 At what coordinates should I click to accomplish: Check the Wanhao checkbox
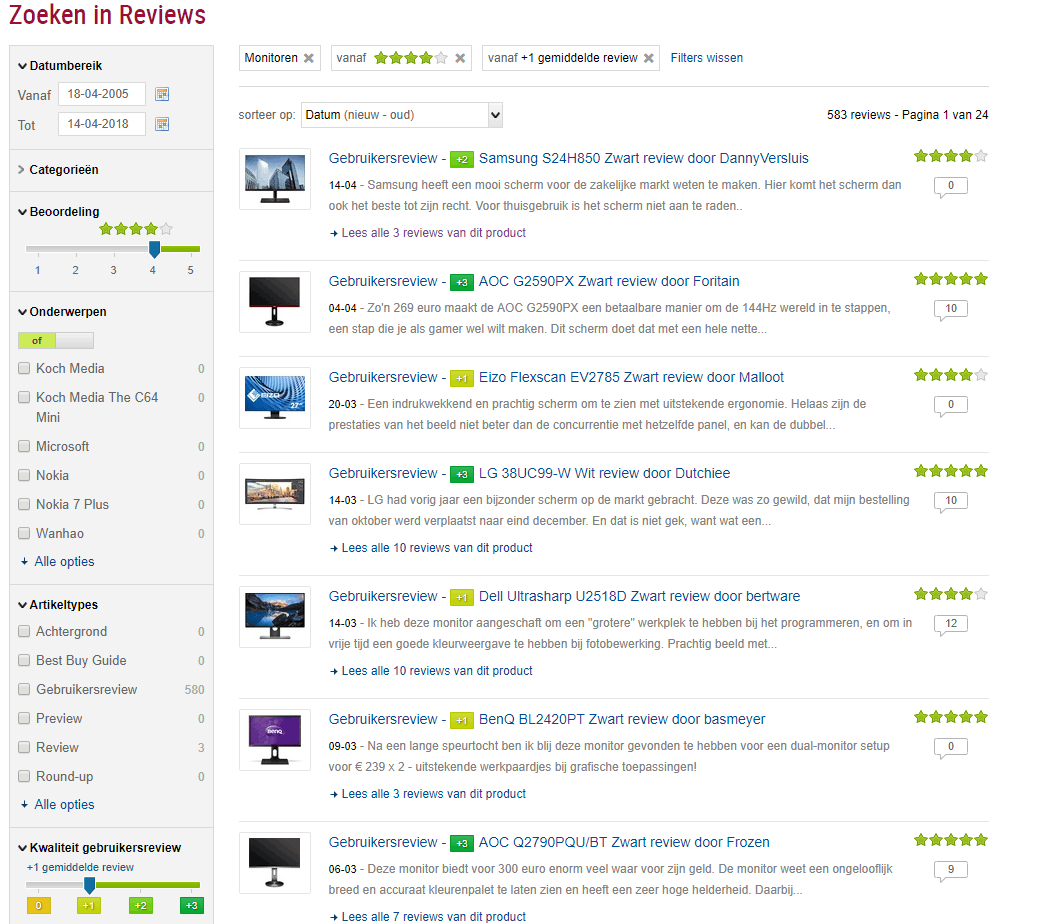click(x=24, y=533)
